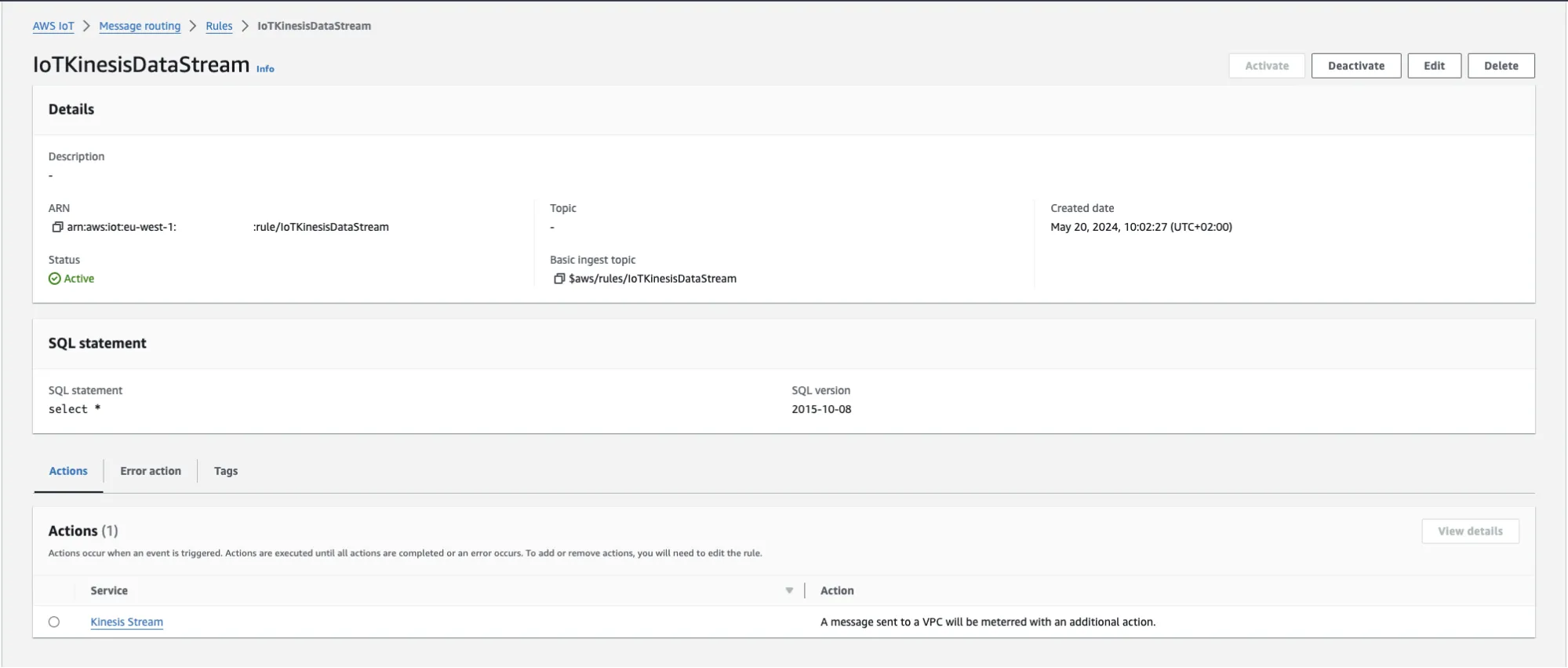1568x668 pixels.
Task: Click the VPC message metering action text
Action: click(988, 622)
